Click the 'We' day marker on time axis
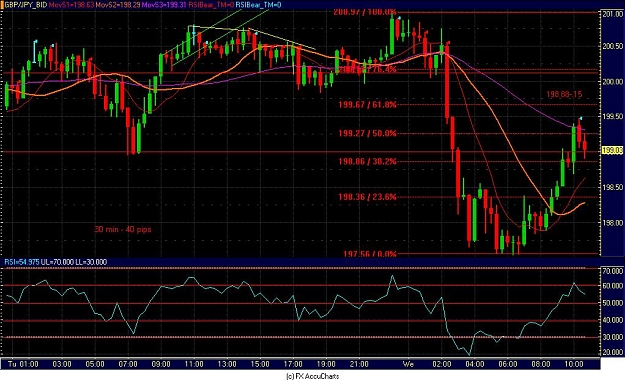625x380 pixels. click(x=408, y=364)
